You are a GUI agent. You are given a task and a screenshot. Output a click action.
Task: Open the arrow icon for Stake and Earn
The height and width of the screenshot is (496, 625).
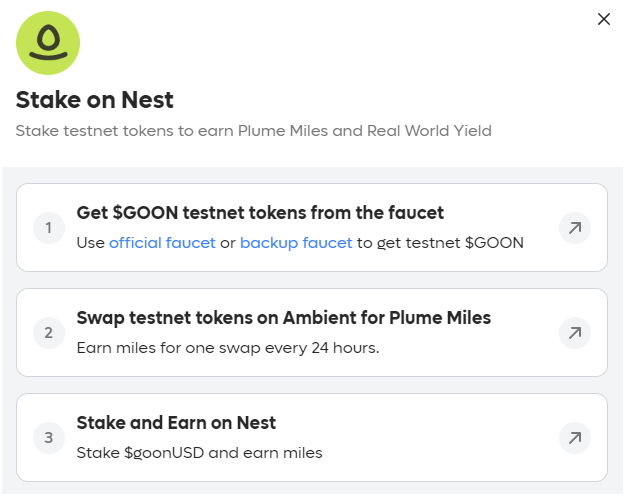pyautogui.click(x=574, y=437)
